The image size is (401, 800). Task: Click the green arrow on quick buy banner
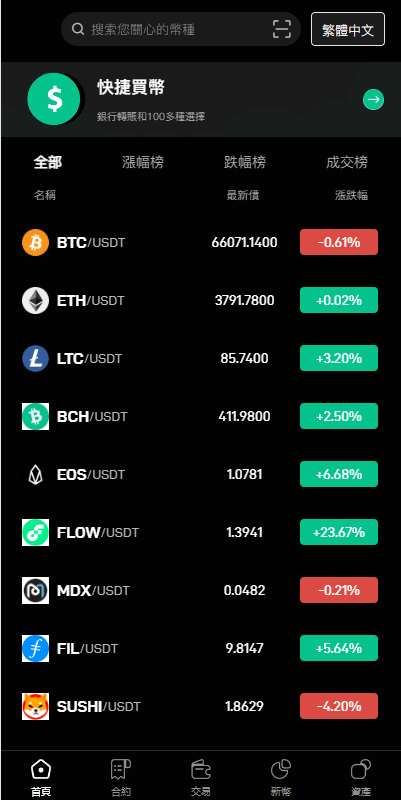(x=373, y=99)
